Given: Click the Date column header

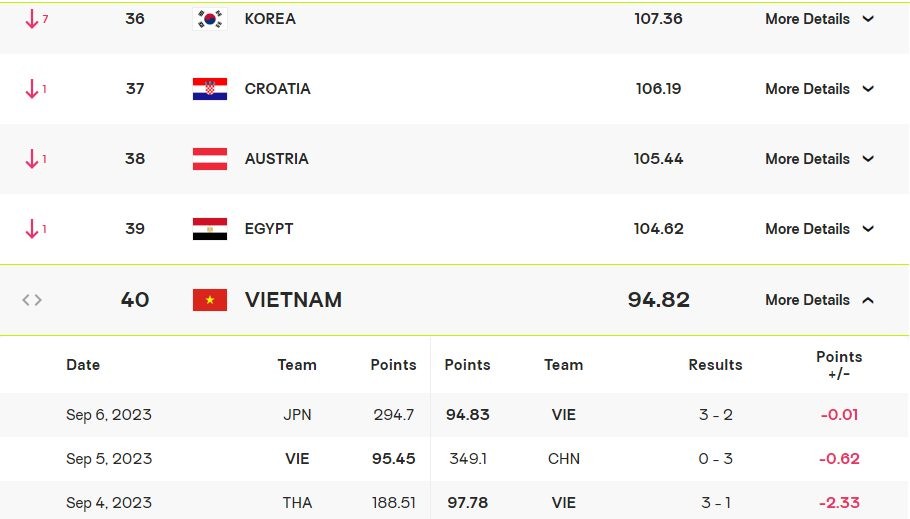Looking at the screenshot, I should pos(83,365).
